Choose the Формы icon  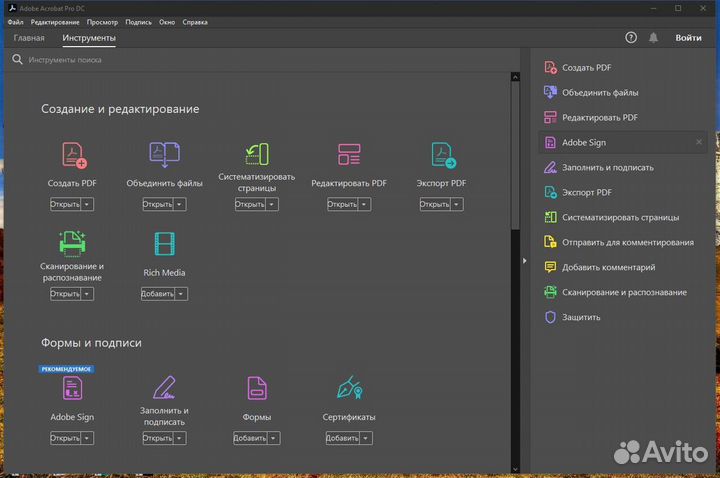pyautogui.click(x=257, y=388)
